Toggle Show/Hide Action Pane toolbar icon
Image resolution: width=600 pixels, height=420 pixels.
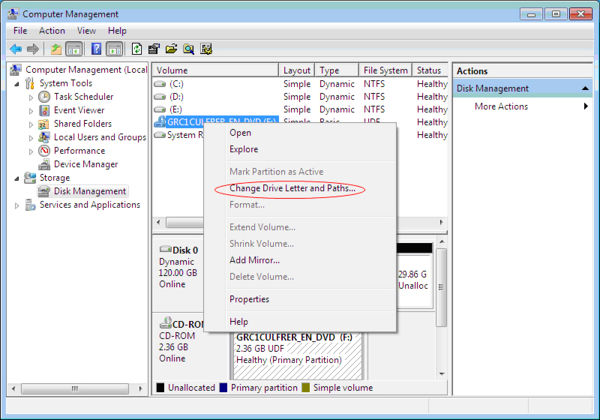tap(114, 49)
